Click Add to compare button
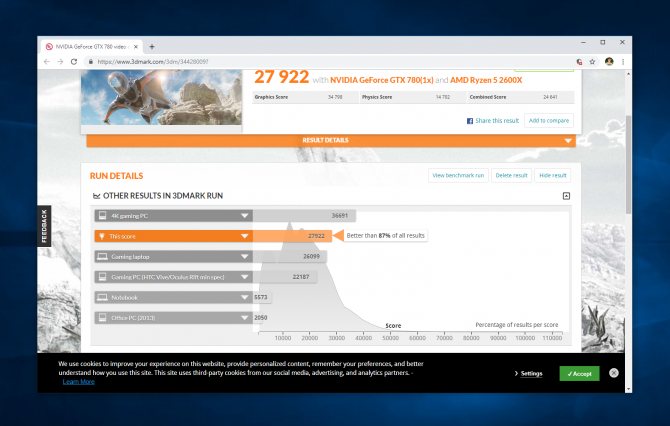Viewport: 670px width, 426px height. point(549,120)
